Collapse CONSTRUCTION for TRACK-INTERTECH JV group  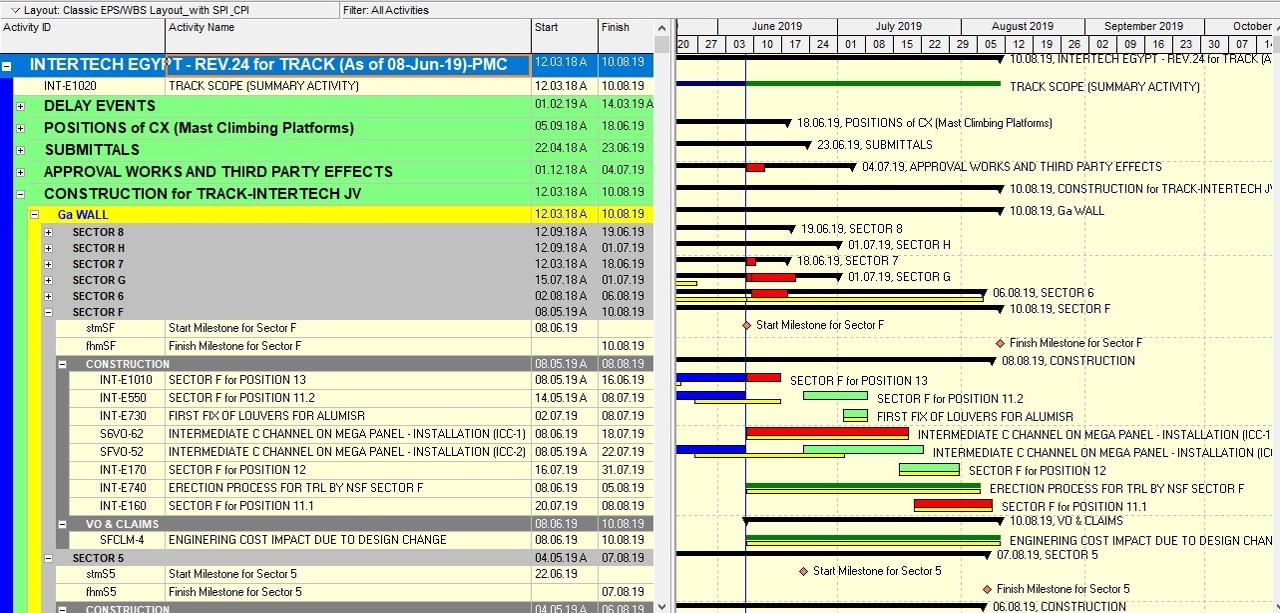pos(20,194)
